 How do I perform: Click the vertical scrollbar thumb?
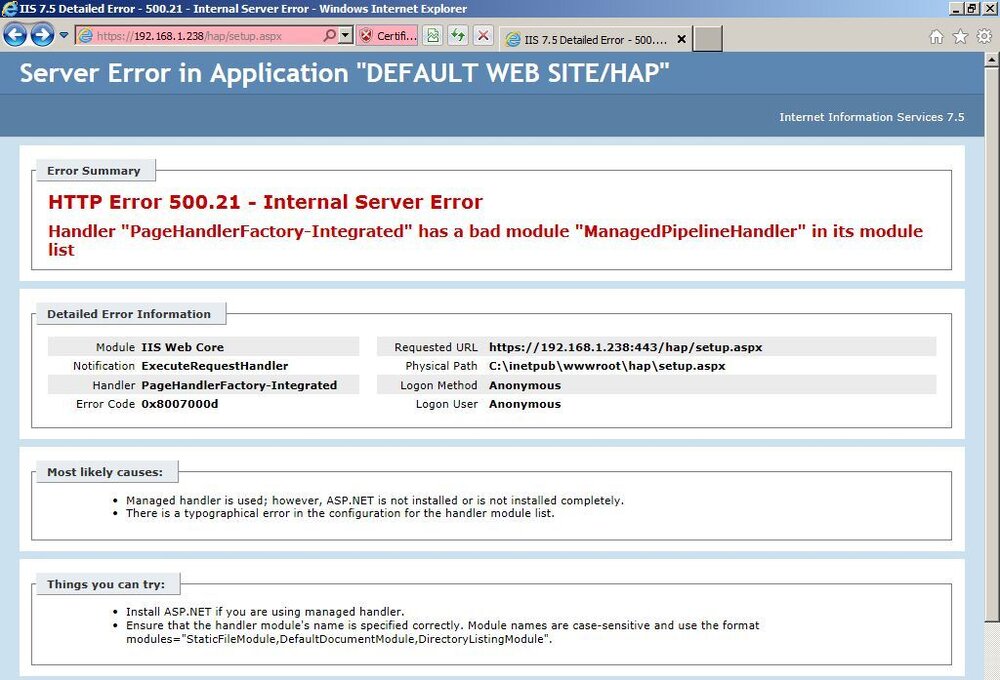[991, 343]
